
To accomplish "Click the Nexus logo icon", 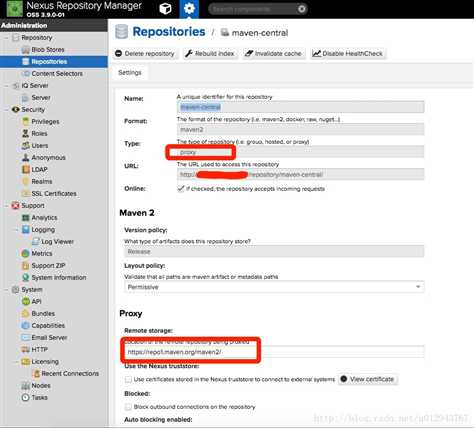I will point(14,8).
